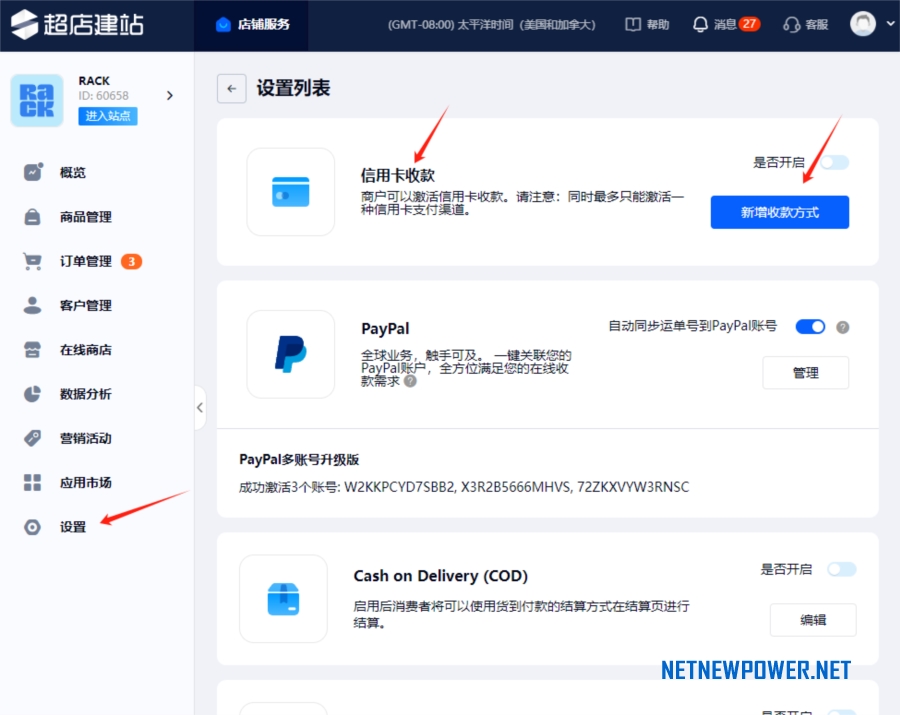Click the store ID text ID: 60658
The height and width of the screenshot is (715, 900).
[x=103, y=95]
